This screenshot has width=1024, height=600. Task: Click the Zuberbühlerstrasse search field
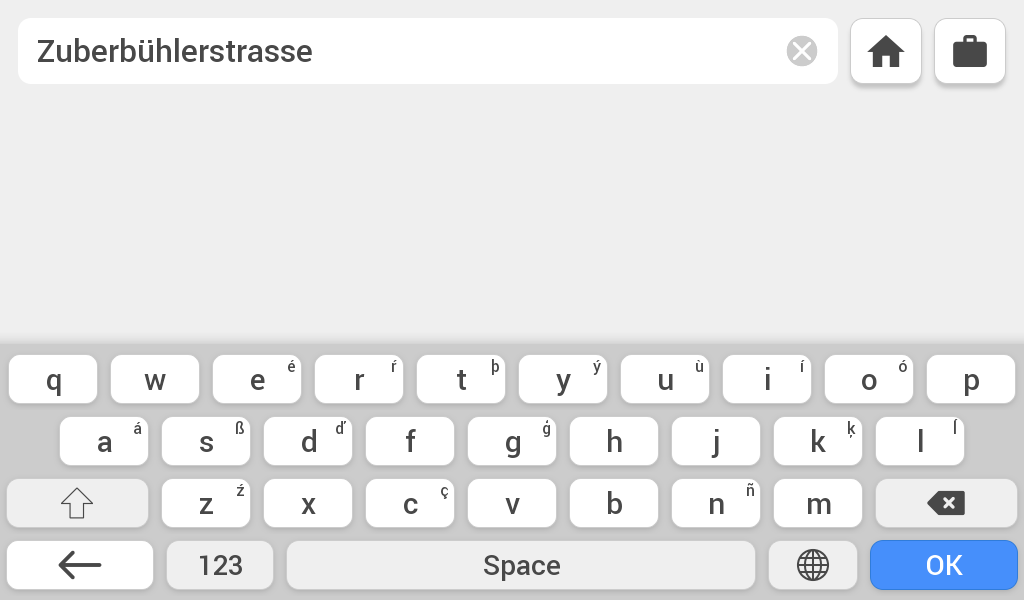(400, 51)
